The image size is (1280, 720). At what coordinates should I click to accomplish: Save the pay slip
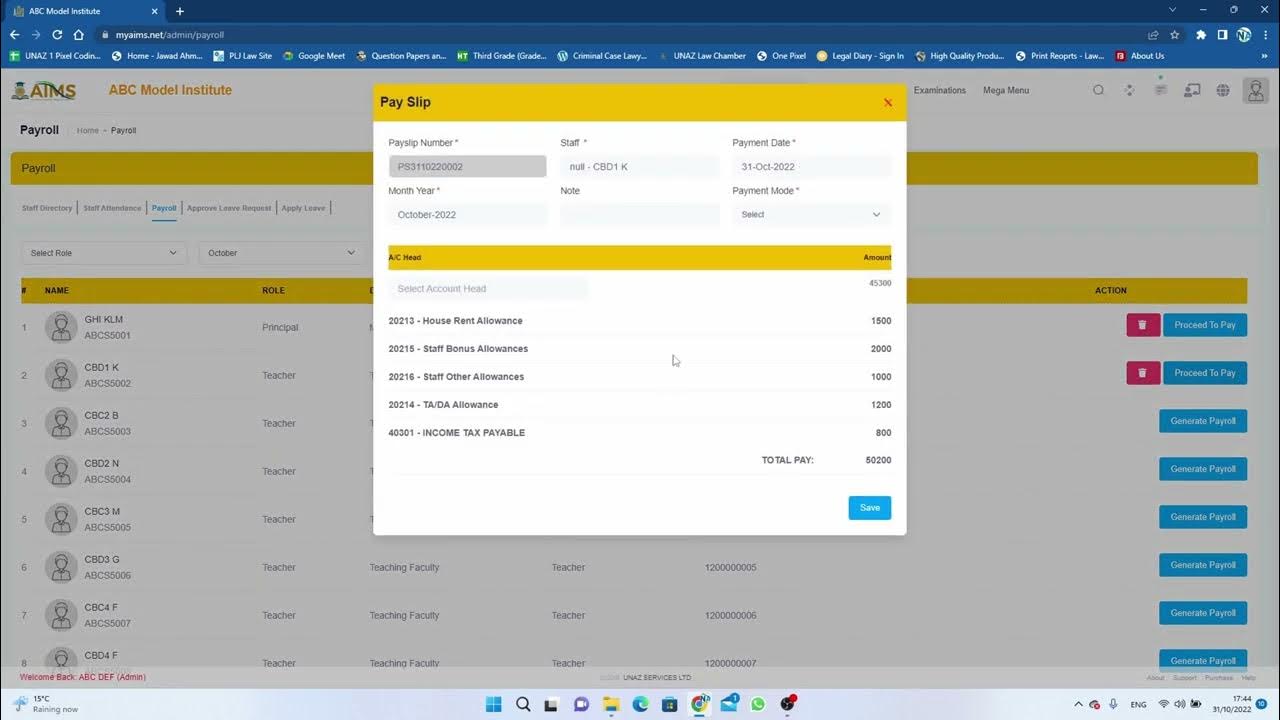[x=870, y=508]
